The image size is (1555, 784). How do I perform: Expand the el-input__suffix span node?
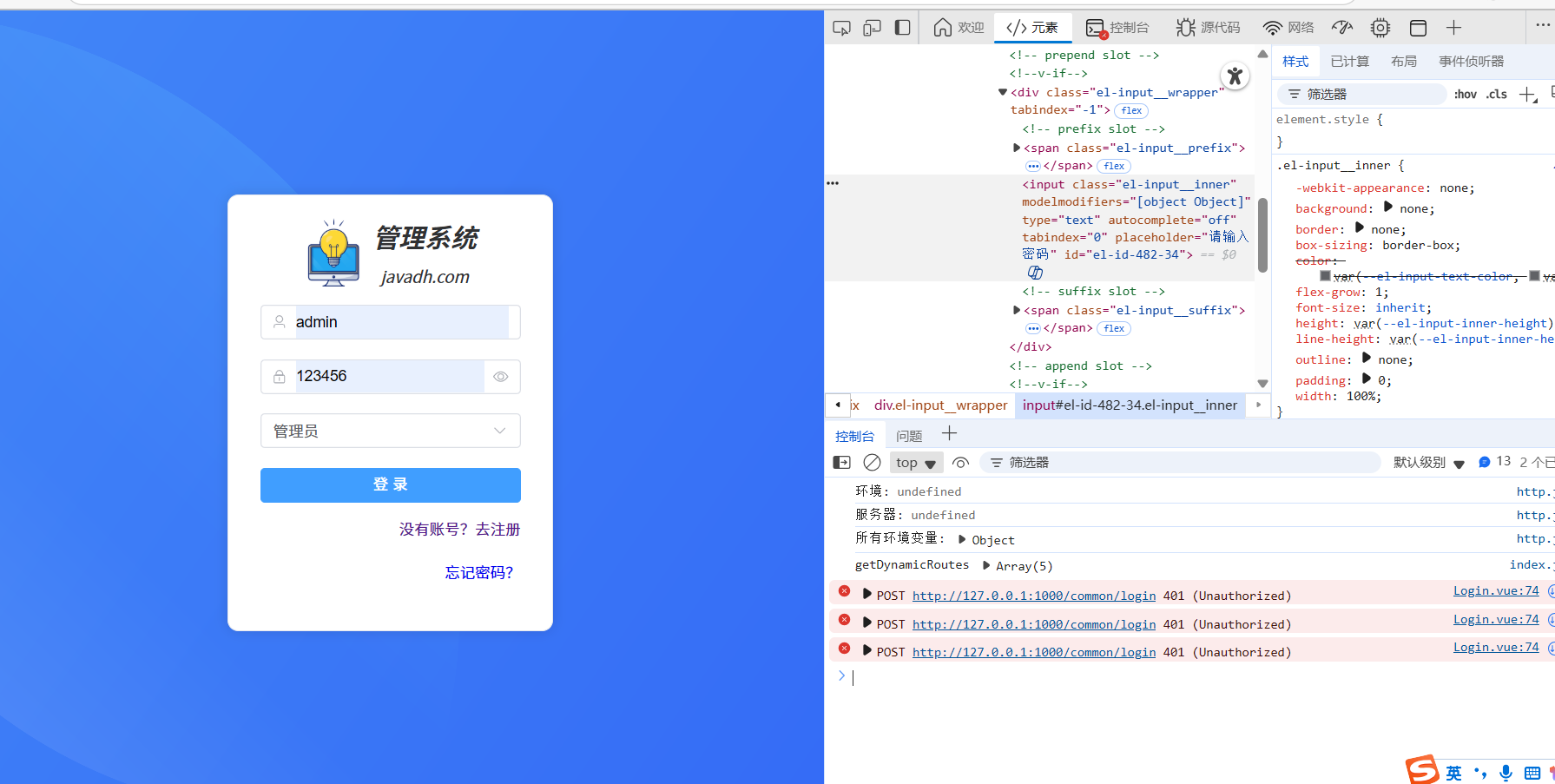[1017, 310]
